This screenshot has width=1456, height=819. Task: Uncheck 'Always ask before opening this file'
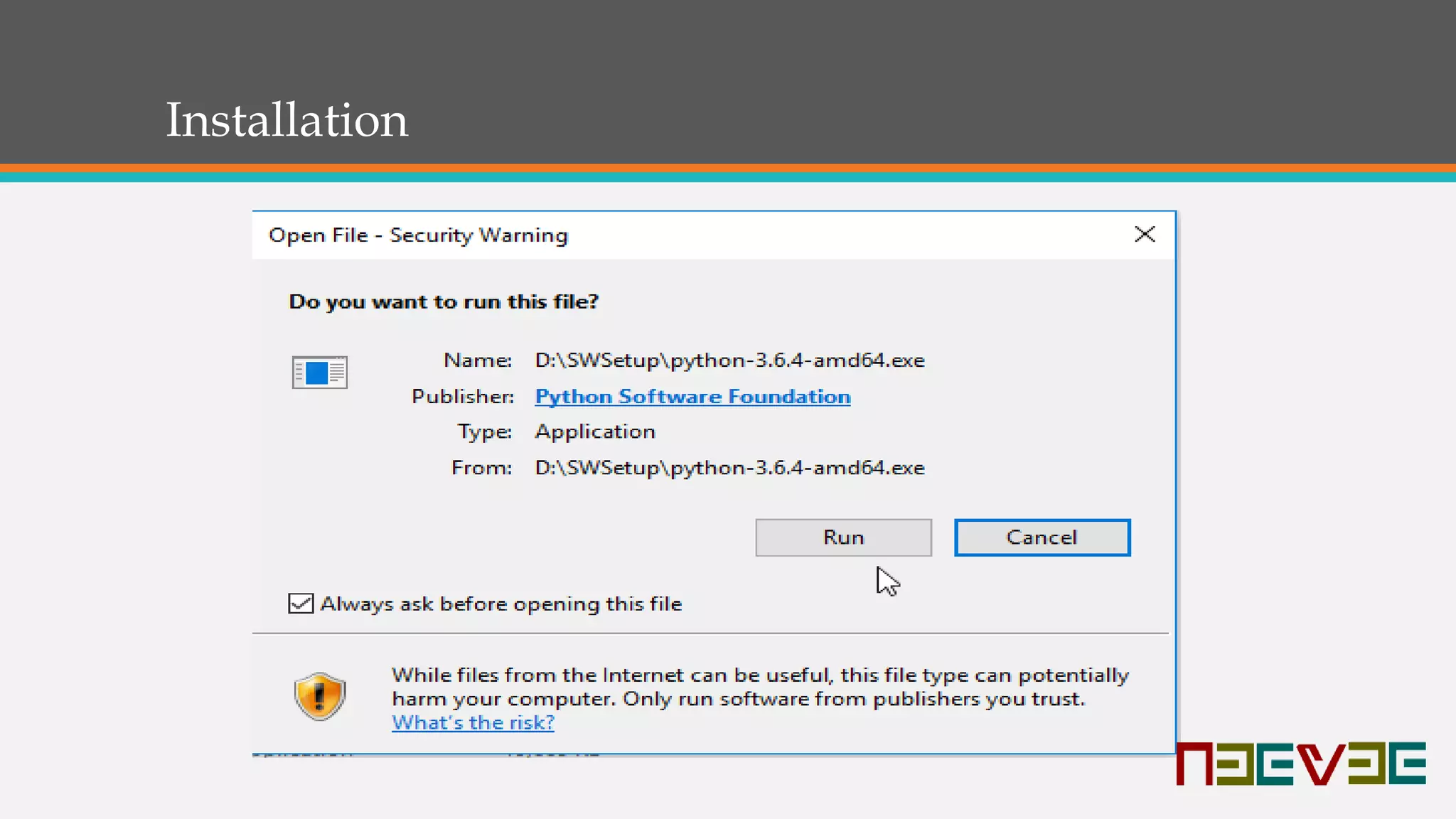coord(301,604)
